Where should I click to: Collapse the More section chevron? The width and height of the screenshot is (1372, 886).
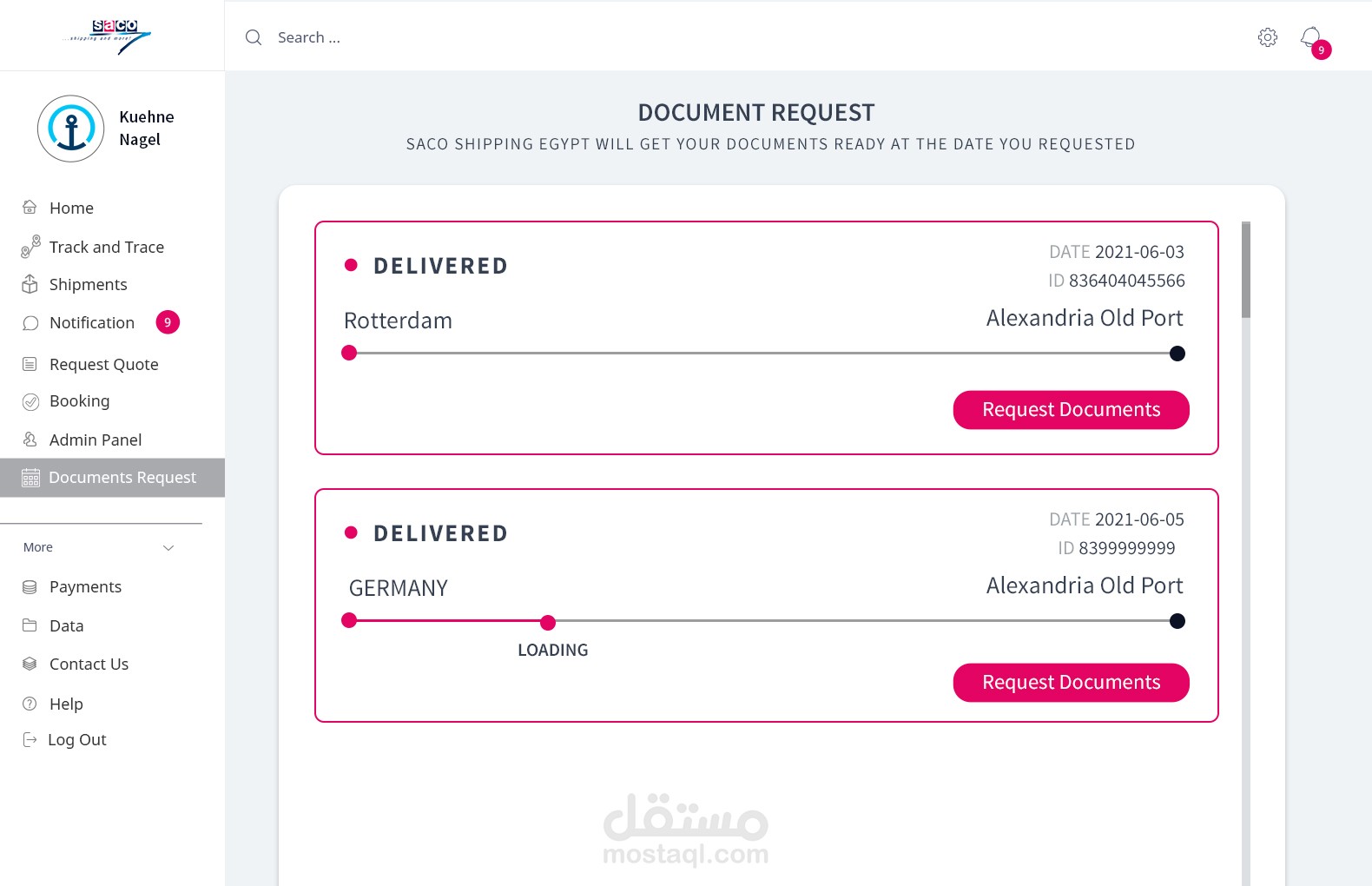coord(168,547)
